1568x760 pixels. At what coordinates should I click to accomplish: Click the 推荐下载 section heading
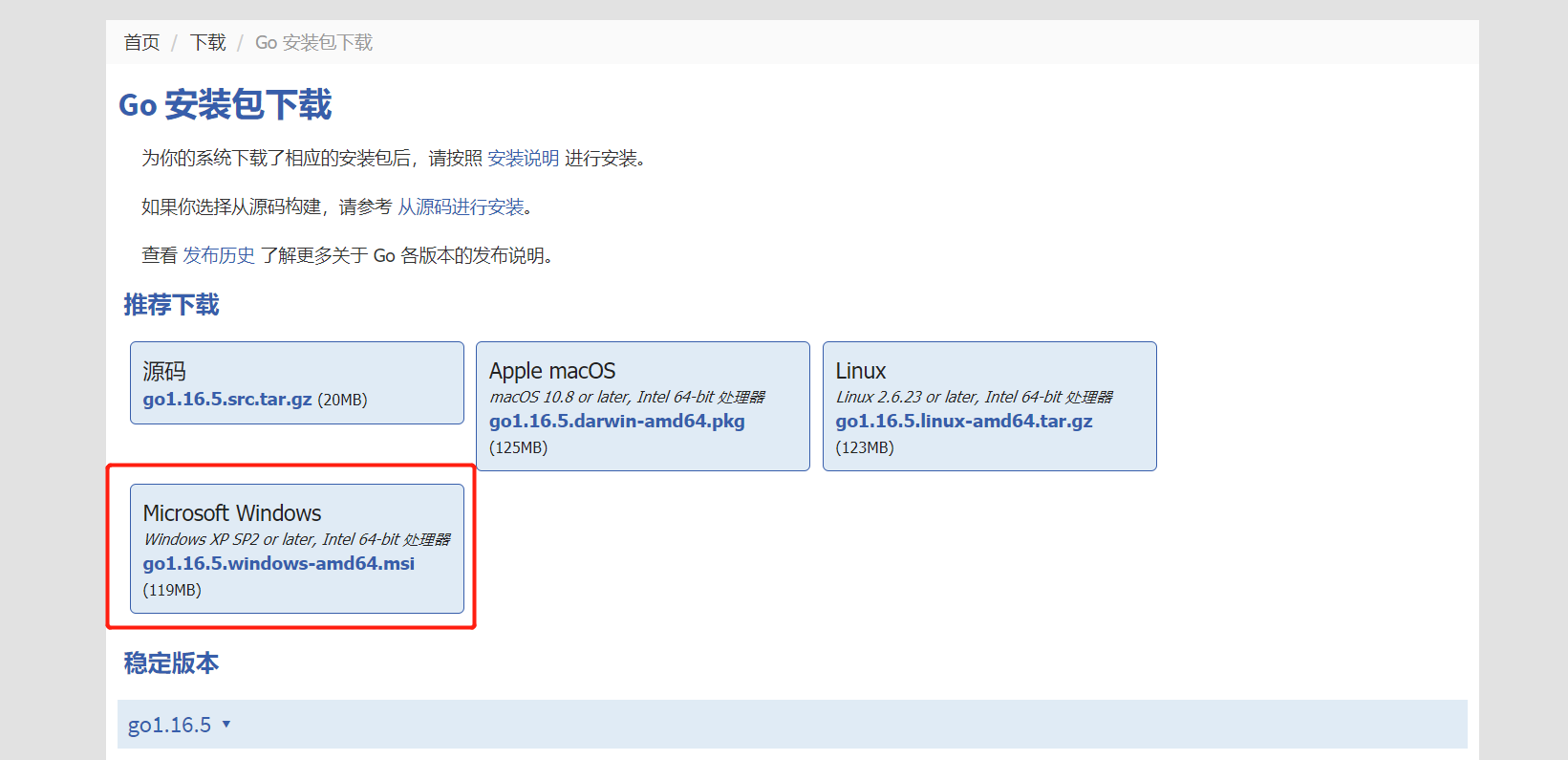click(171, 305)
